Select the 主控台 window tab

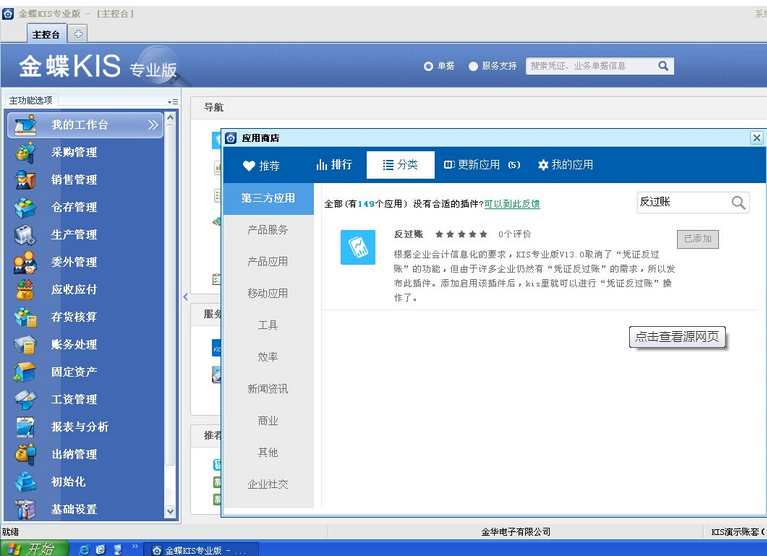45,34
